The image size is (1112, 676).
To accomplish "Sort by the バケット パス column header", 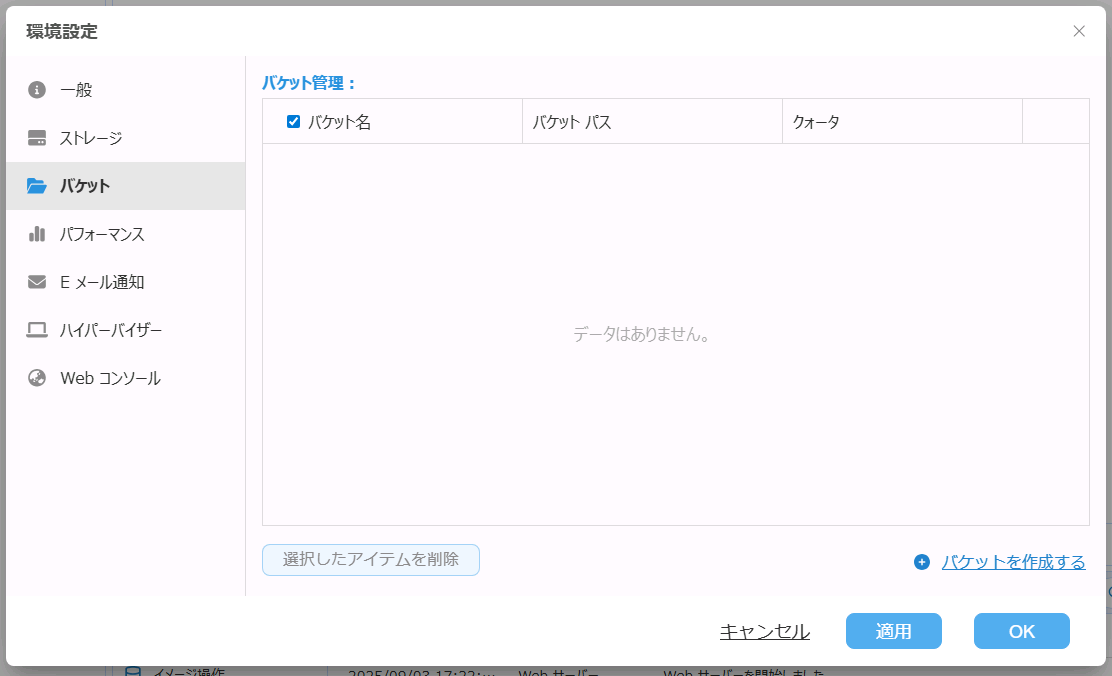I will (571, 122).
